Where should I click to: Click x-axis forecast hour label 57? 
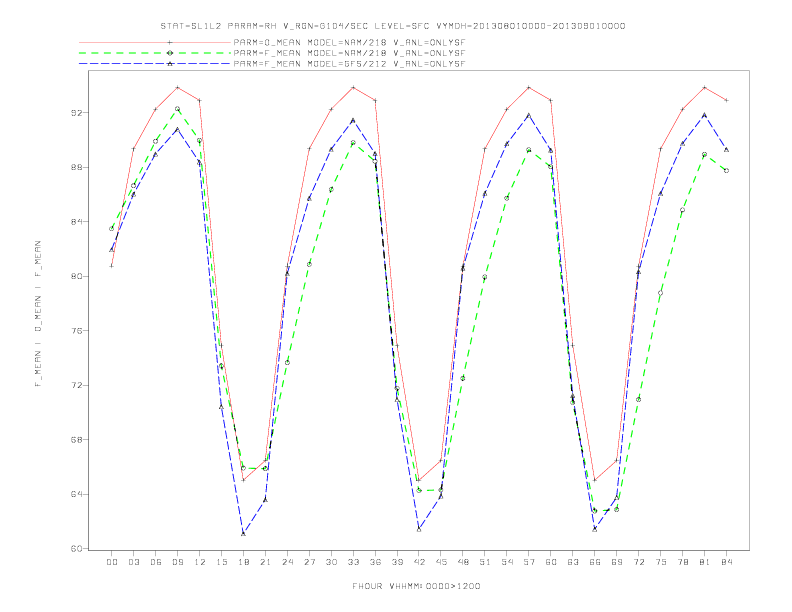click(x=529, y=562)
